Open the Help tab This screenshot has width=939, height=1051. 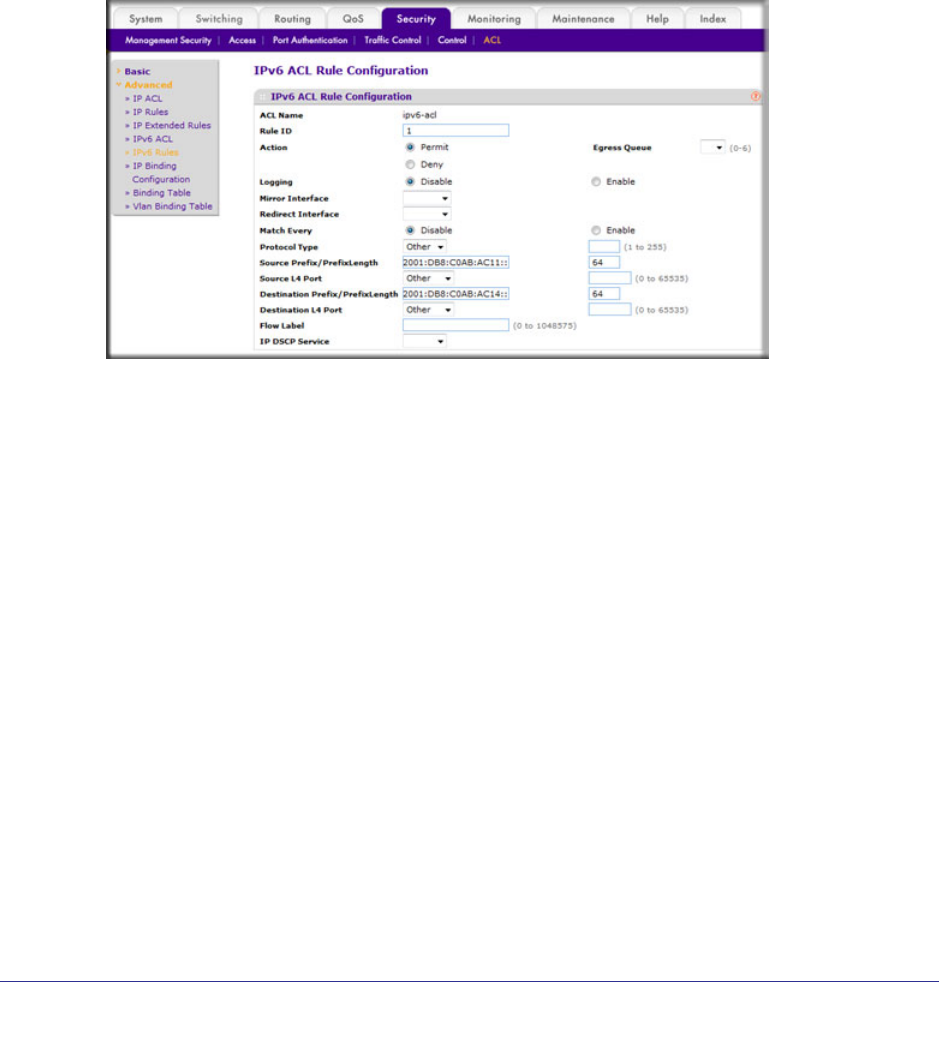click(658, 19)
